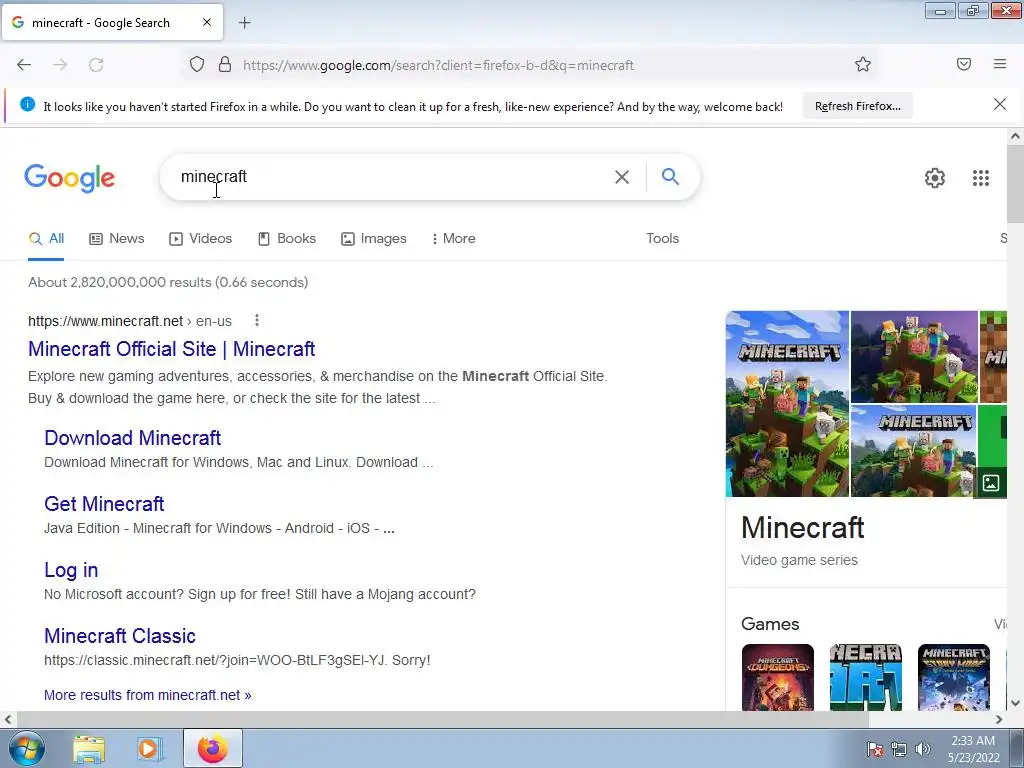
Task: Reload the current page
Action: [96, 65]
